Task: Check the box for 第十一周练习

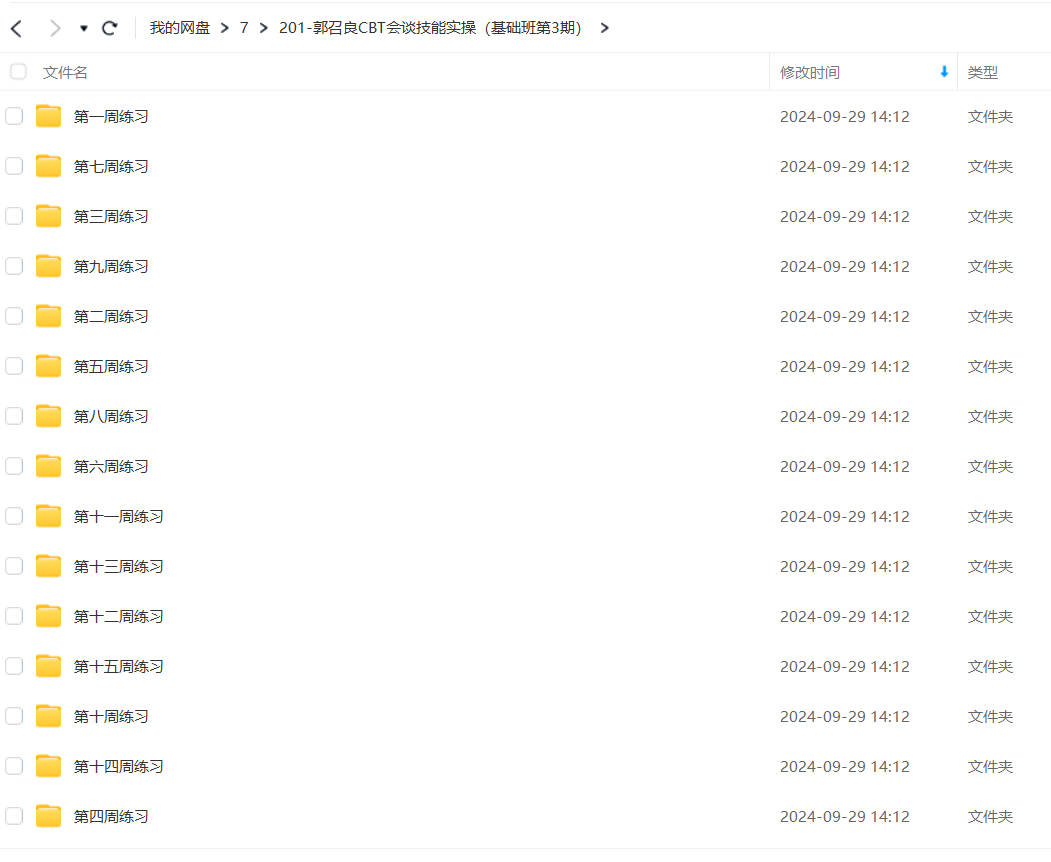Action: pyautogui.click(x=14, y=516)
